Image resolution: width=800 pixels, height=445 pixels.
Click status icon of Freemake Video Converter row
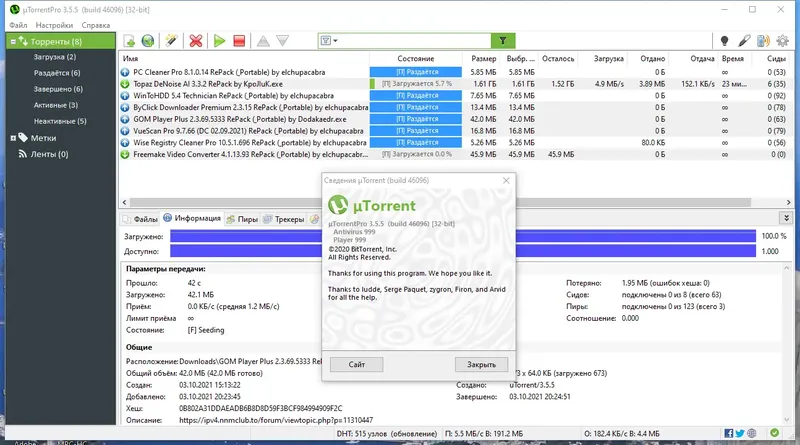[x=125, y=155]
